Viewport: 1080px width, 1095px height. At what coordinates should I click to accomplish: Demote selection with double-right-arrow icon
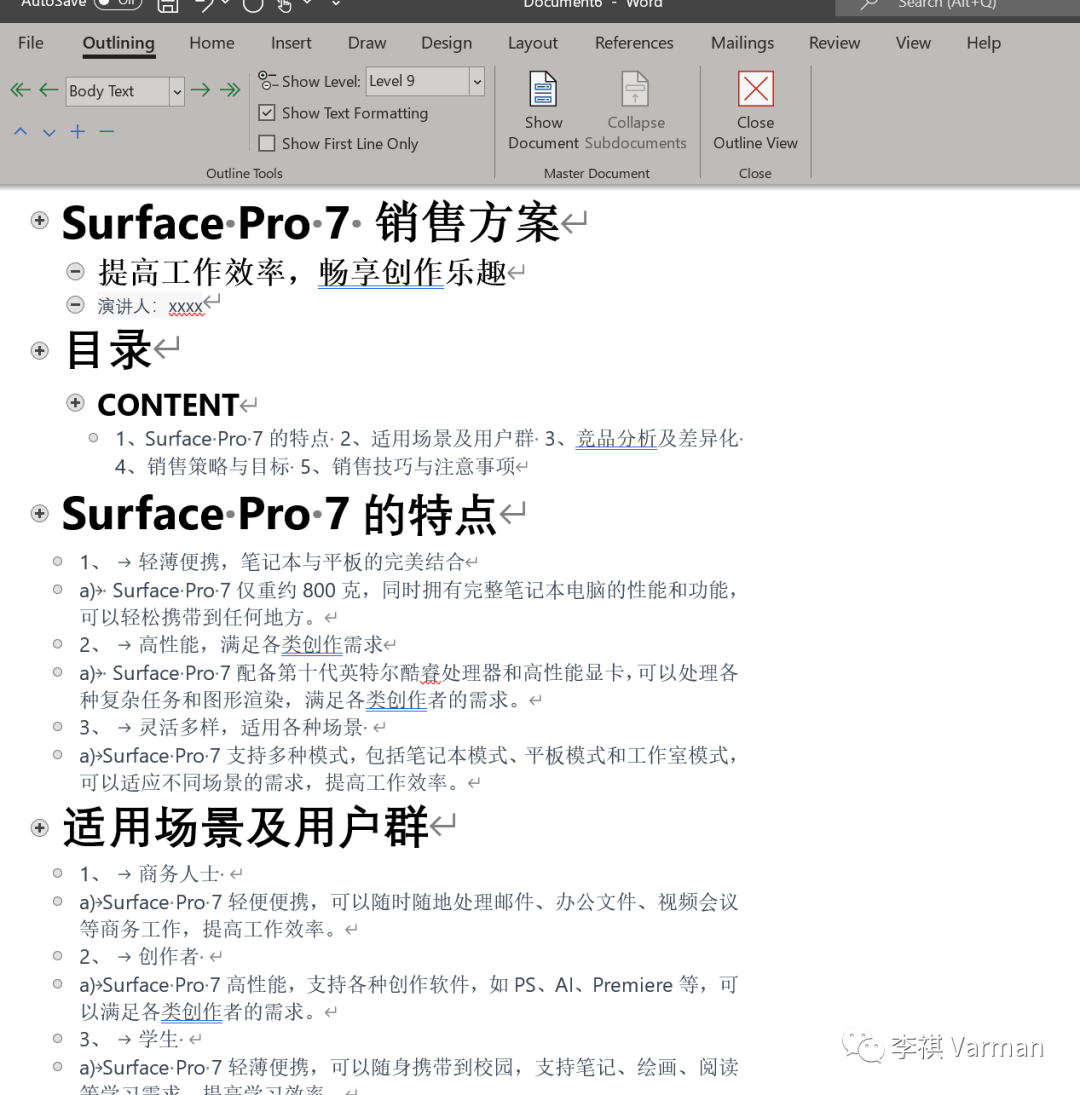229,89
